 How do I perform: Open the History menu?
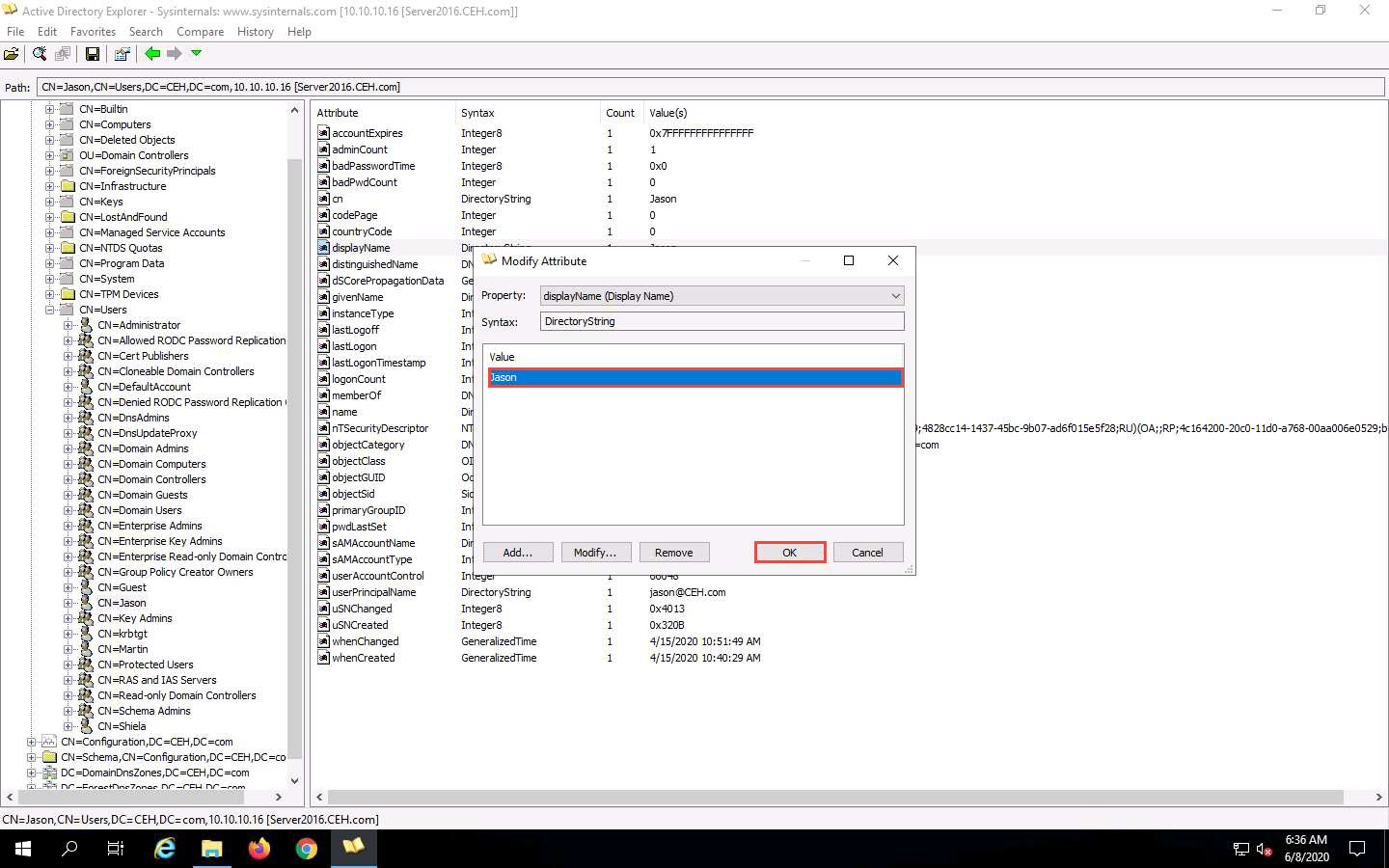coord(256,32)
